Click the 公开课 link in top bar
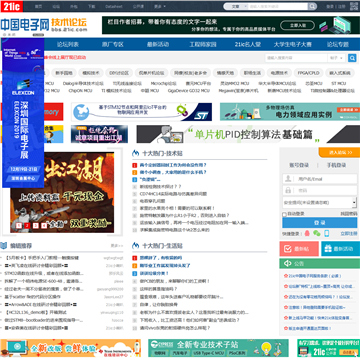This screenshot has width=360, height=360. coord(138,6)
